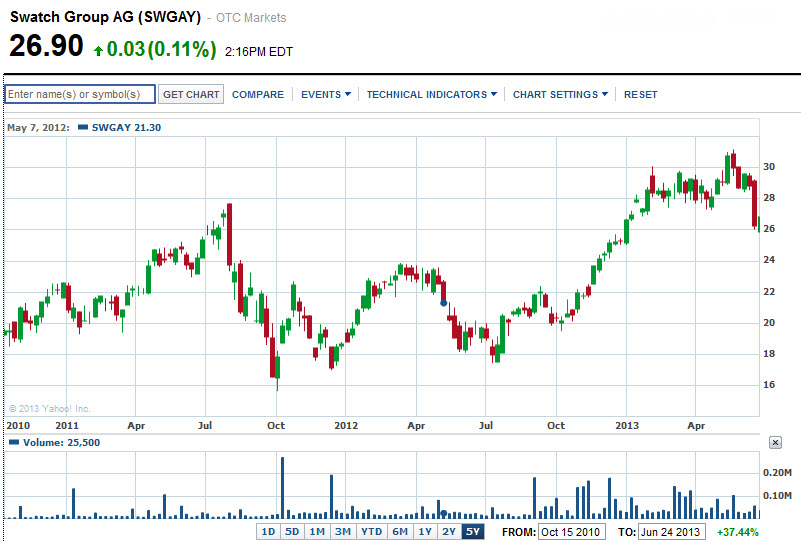
Task: Select the 3M time range
Action: click(x=342, y=531)
